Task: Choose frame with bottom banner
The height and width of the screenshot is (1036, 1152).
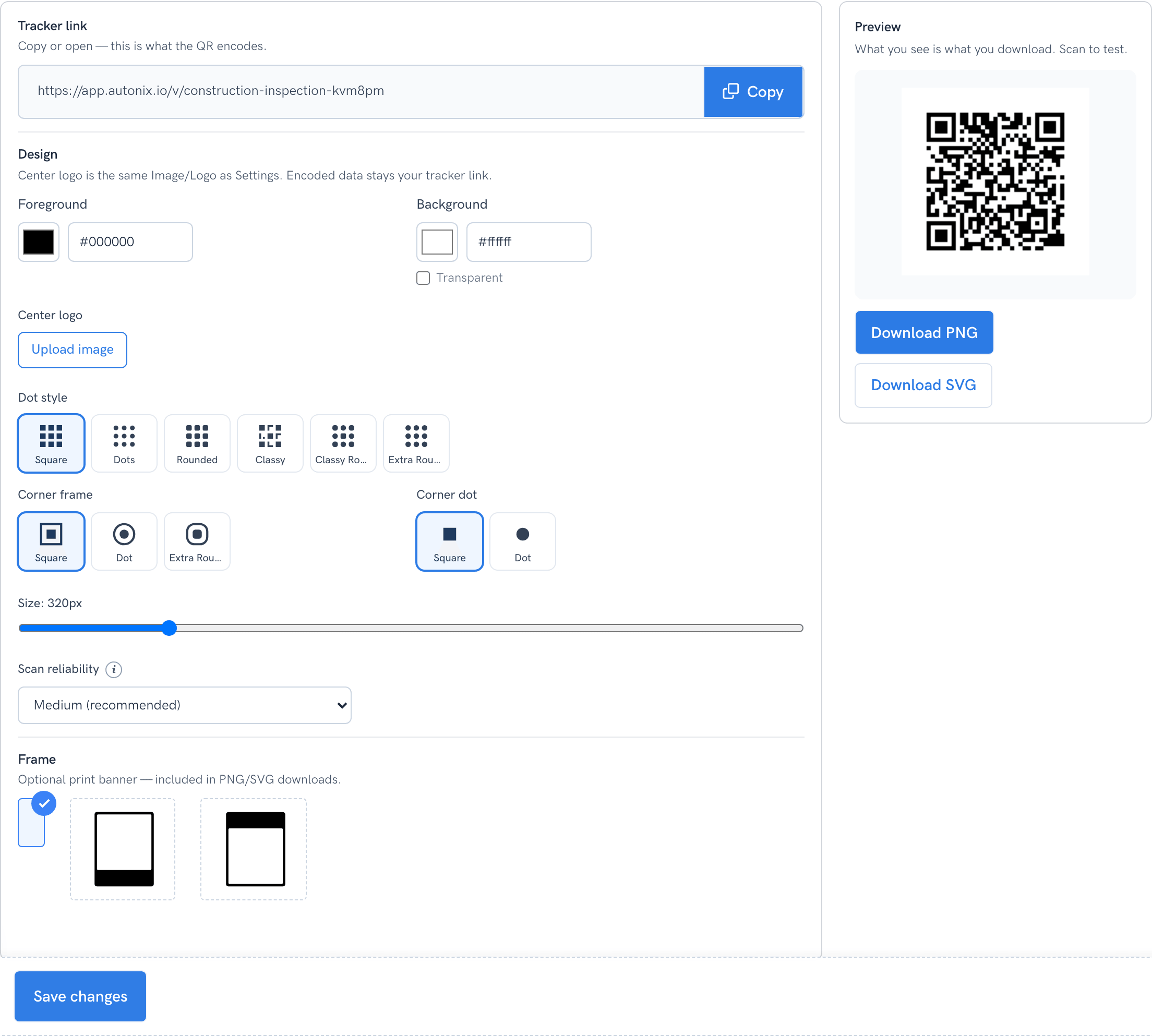Action: (x=123, y=849)
